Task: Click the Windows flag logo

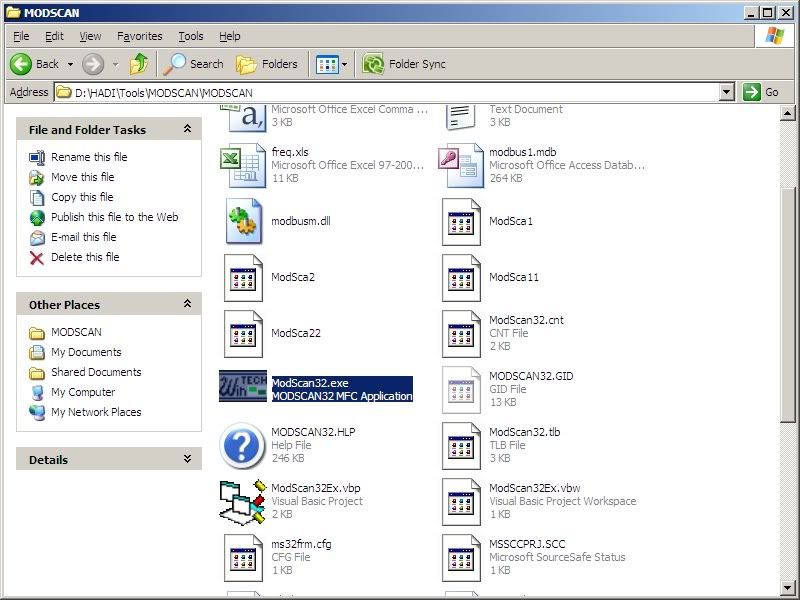Action: coord(774,36)
